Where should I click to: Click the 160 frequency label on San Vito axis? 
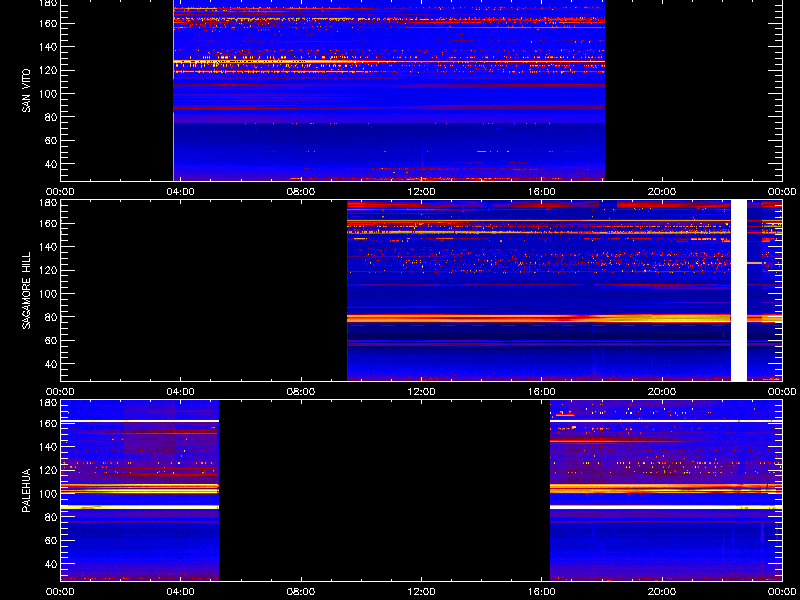pyautogui.click(x=48, y=23)
